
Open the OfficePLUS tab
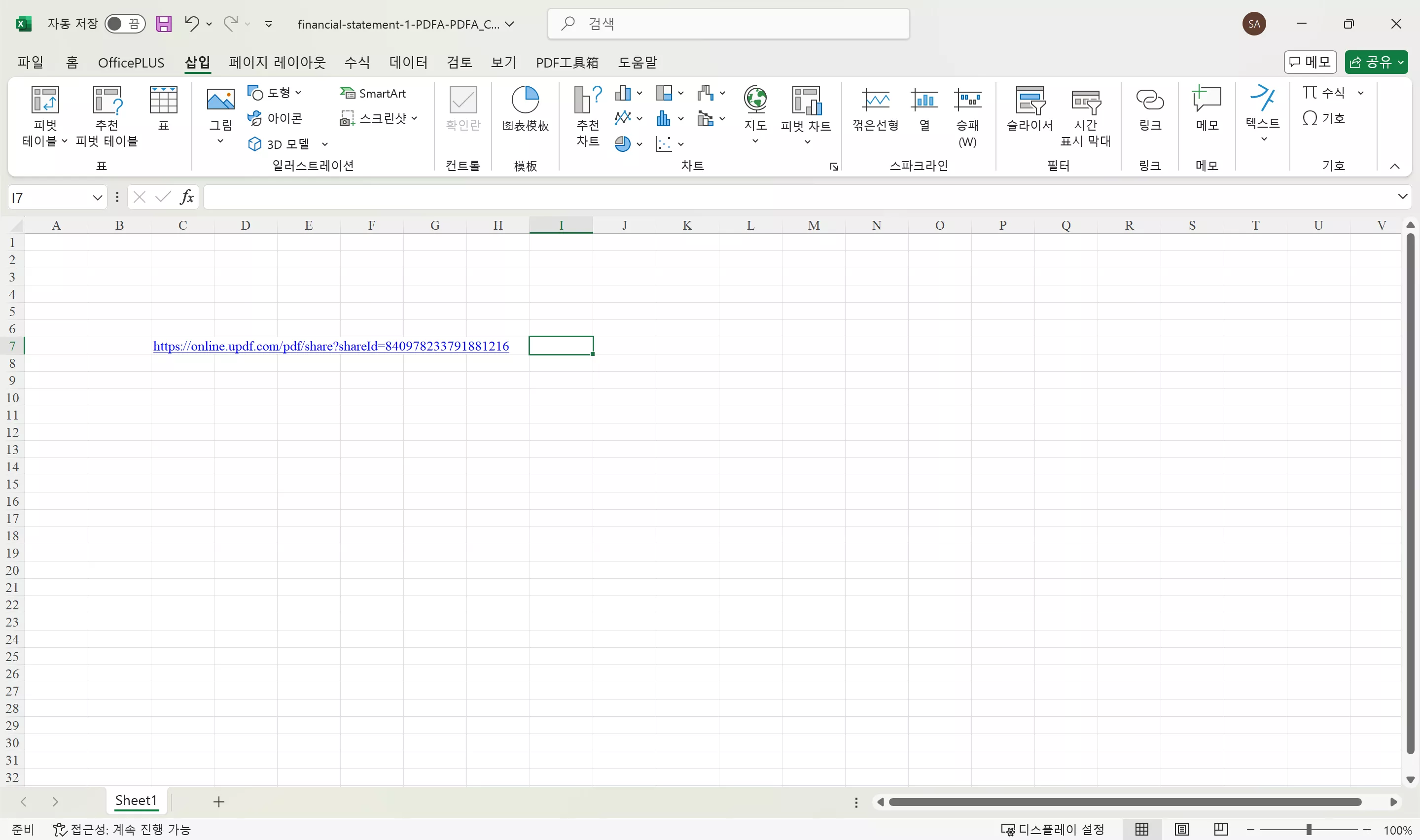[x=131, y=62]
